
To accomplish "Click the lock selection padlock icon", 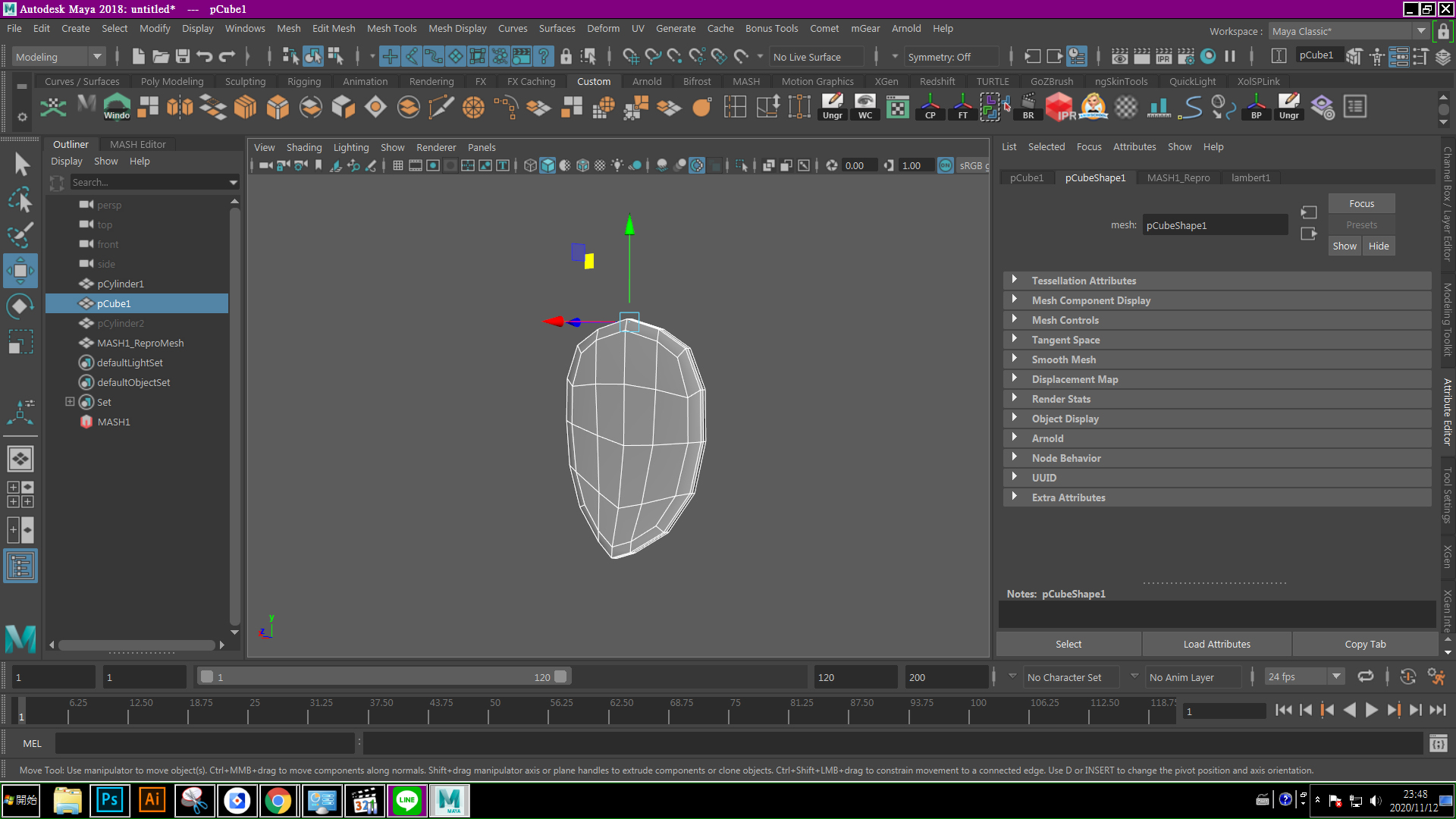I will [x=566, y=56].
